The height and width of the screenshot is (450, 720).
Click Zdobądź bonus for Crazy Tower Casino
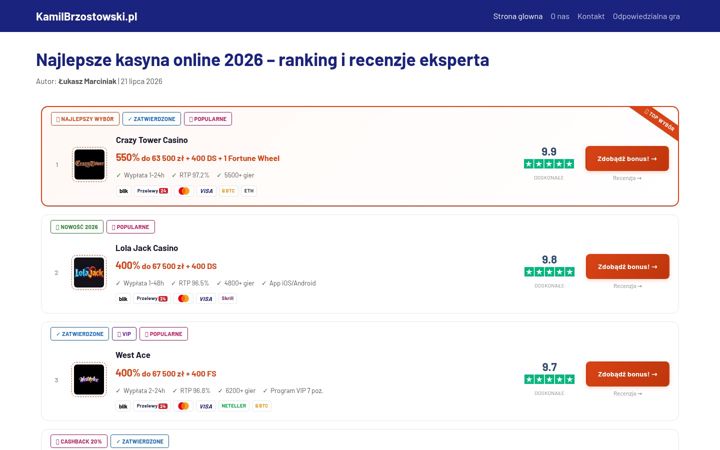click(627, 158)
